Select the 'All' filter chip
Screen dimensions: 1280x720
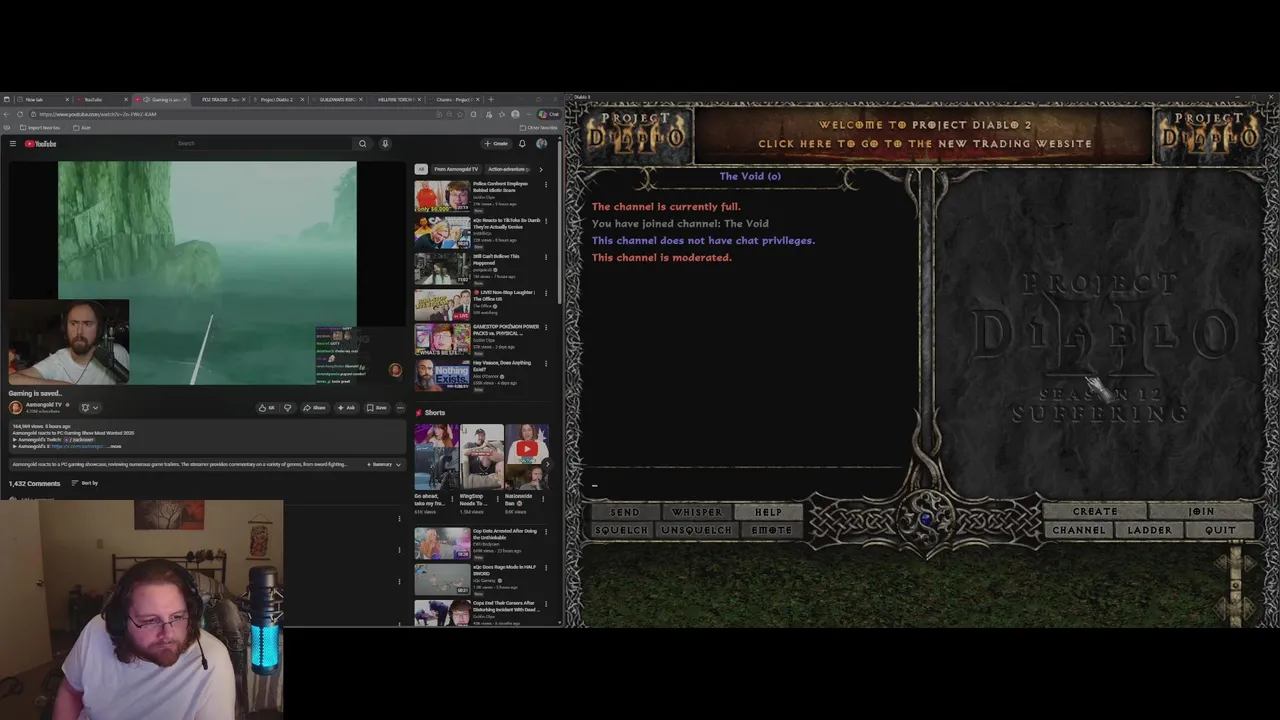click(421, 169)
